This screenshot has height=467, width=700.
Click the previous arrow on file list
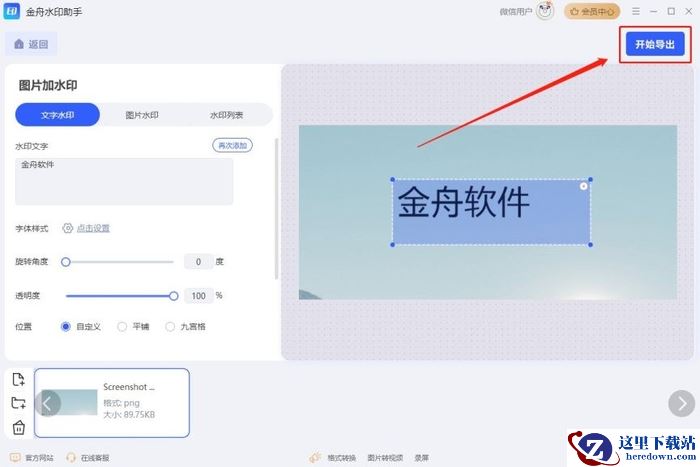pyautogui.click(x=47, y=403)
